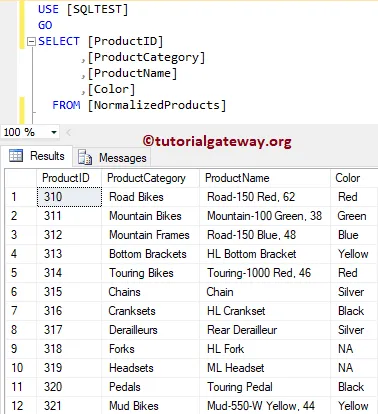This screenshot has height=414, width=378.
Task: Click the Green color cell
Action: pos(354,216)
